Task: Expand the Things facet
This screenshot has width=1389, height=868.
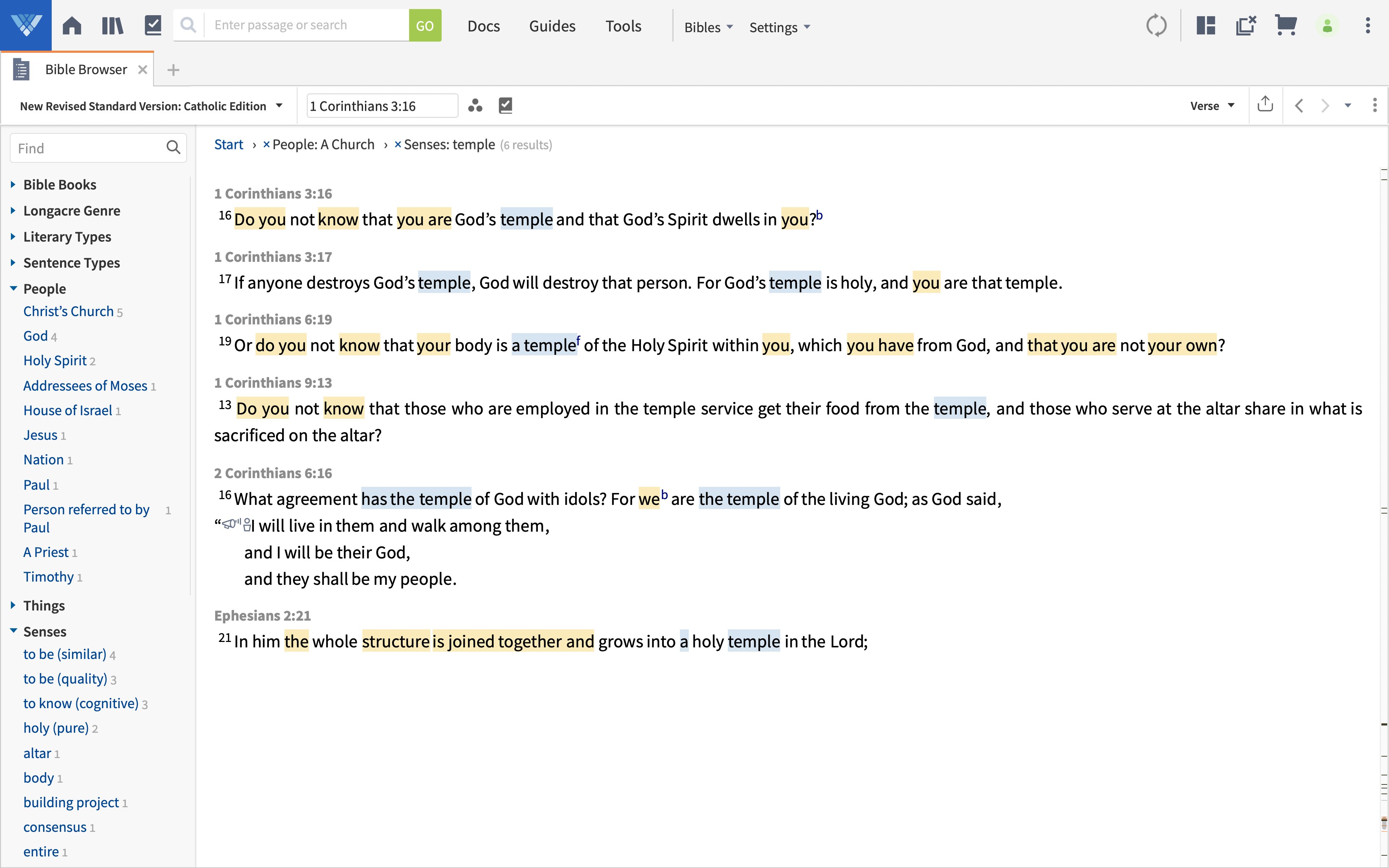Action: pos(13,605)
